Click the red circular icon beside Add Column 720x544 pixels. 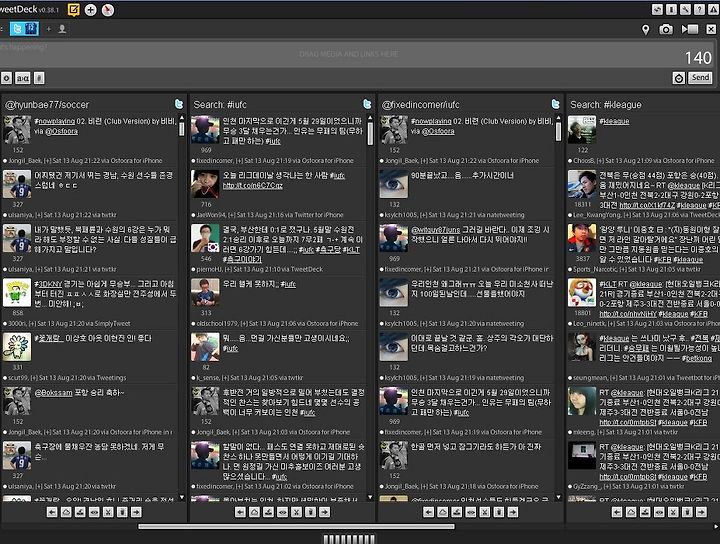[108, 10]
